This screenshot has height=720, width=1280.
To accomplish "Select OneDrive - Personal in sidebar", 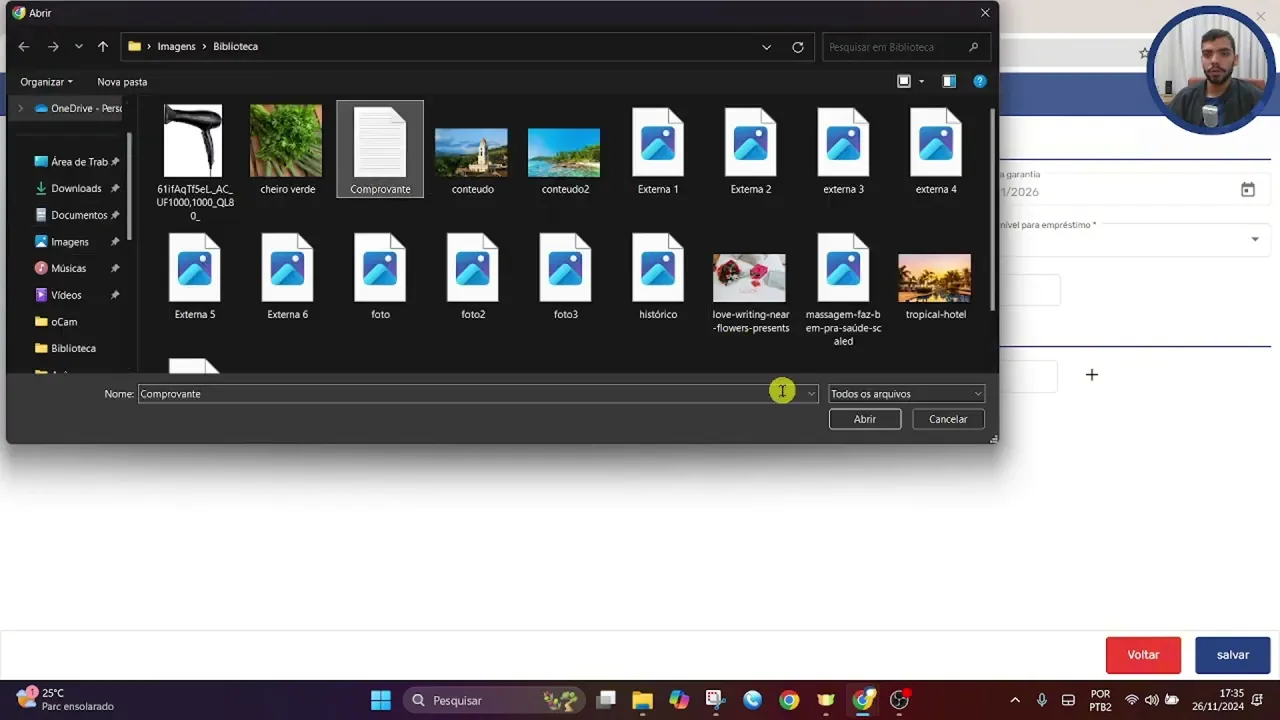I will pos(78,108).
